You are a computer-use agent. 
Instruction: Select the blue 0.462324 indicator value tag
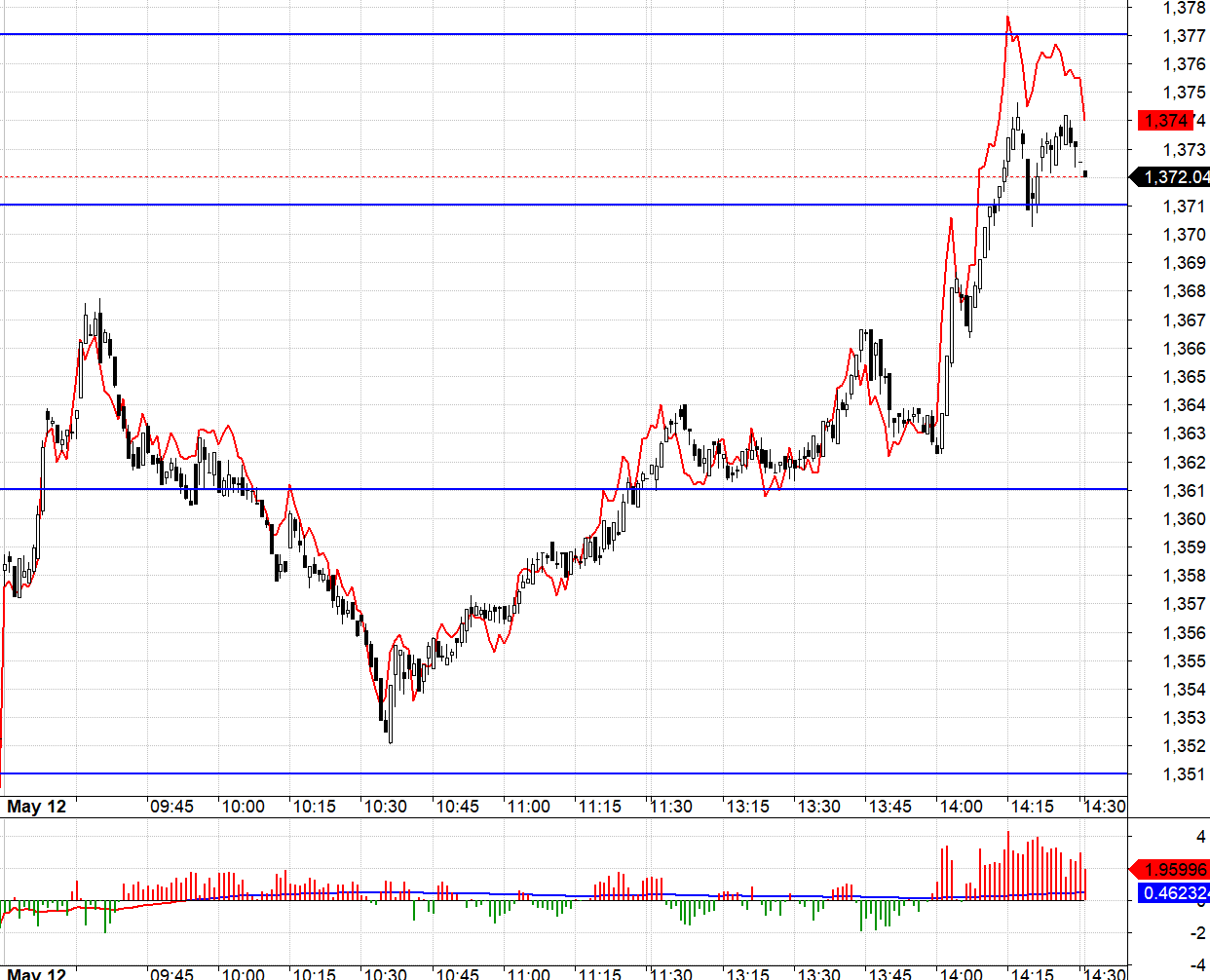[x=1174, y=892]
